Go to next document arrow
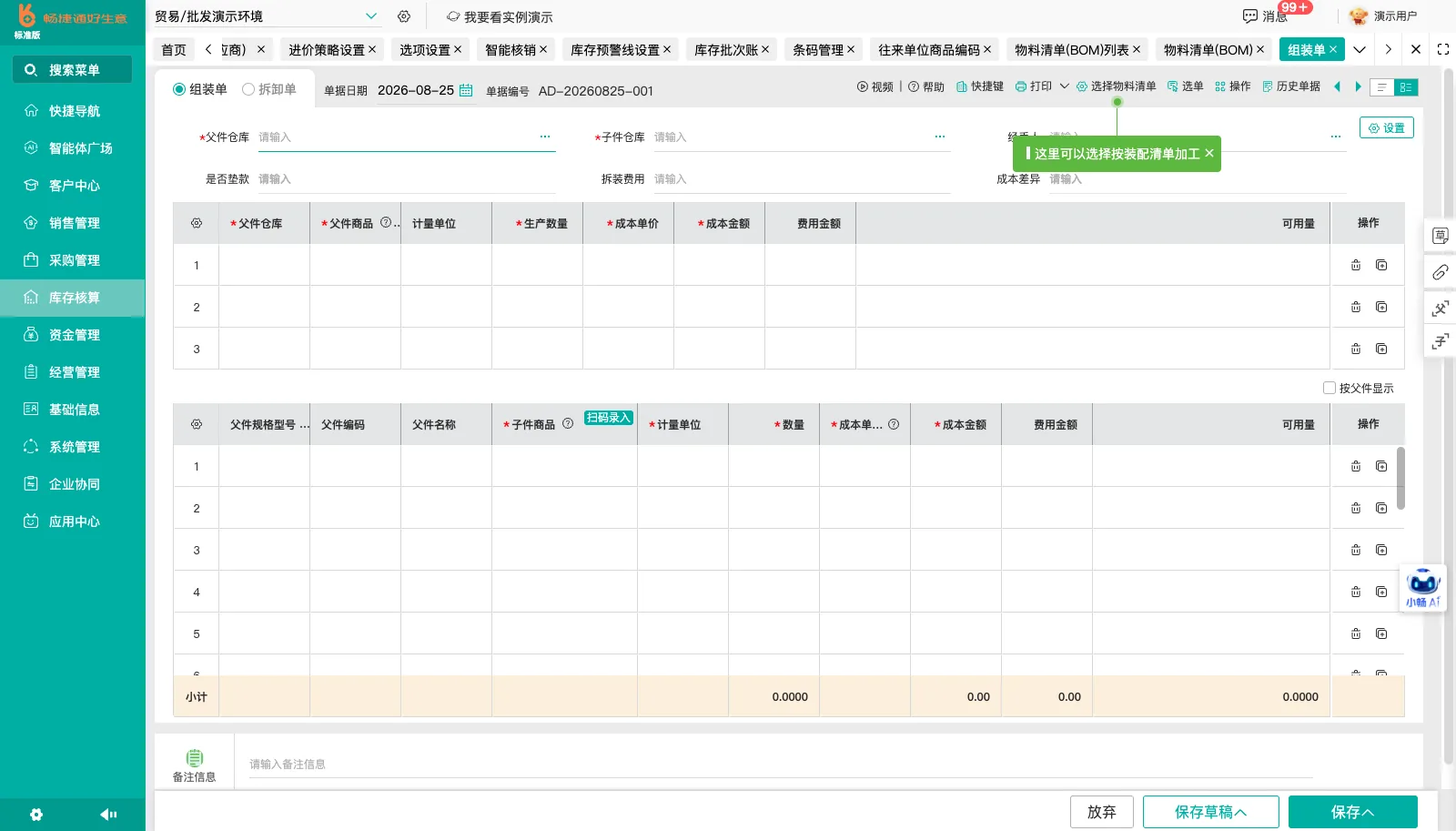Screen dimensions: 1456x831 pyautogui.click(x=1358, y=86)
